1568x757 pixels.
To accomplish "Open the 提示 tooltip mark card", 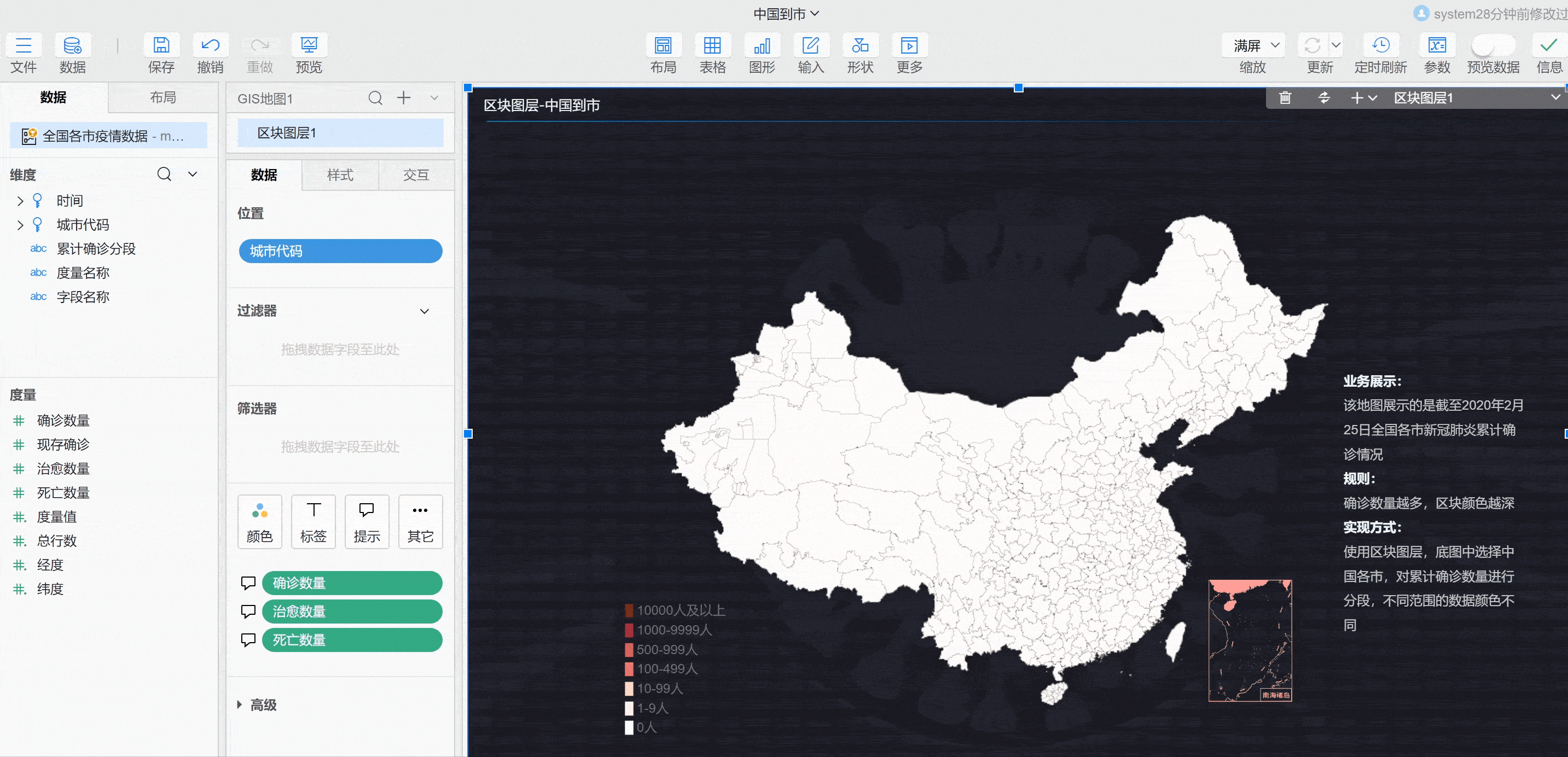I will (367, 521).
